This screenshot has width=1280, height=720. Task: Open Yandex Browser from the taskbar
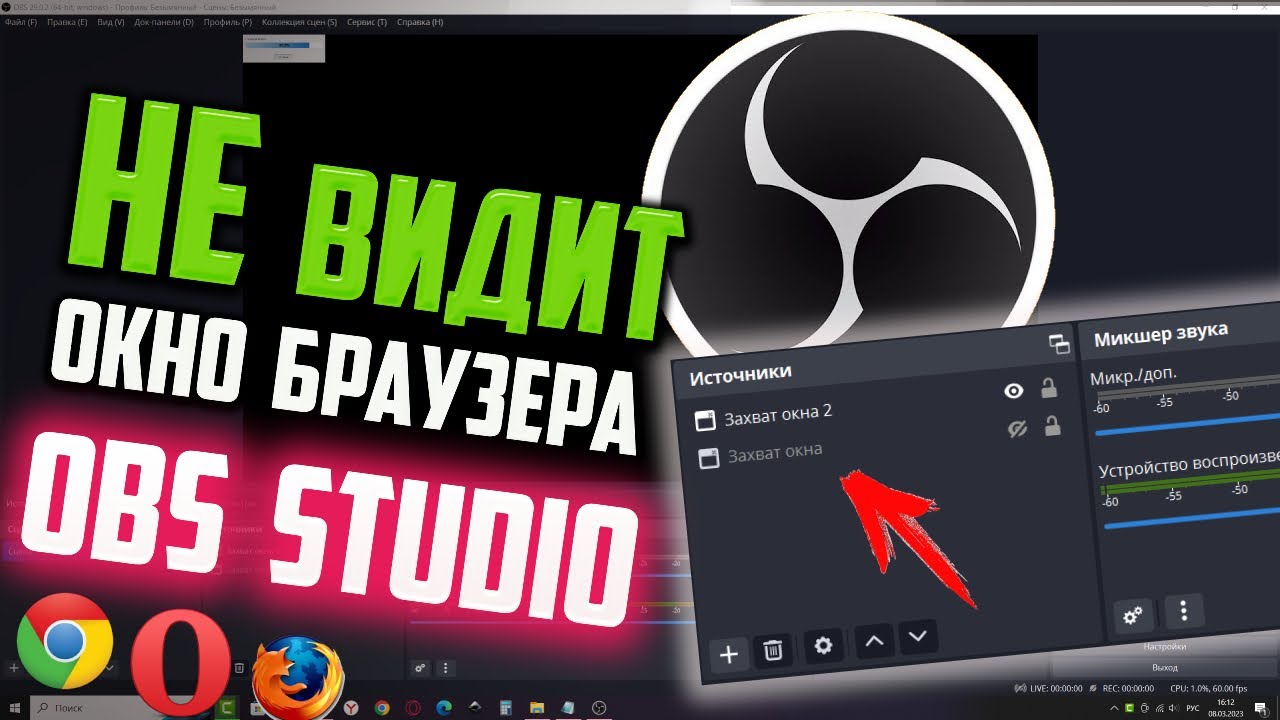[351, 708]
